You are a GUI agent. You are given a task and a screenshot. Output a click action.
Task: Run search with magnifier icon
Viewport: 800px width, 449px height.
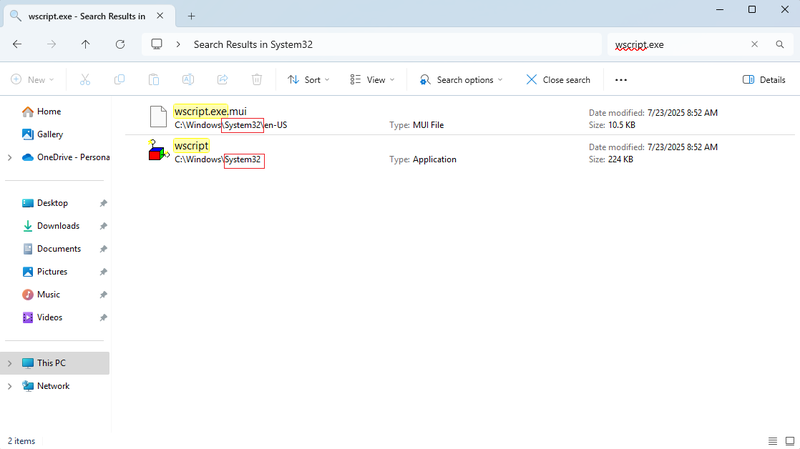[x=780, y=44]
